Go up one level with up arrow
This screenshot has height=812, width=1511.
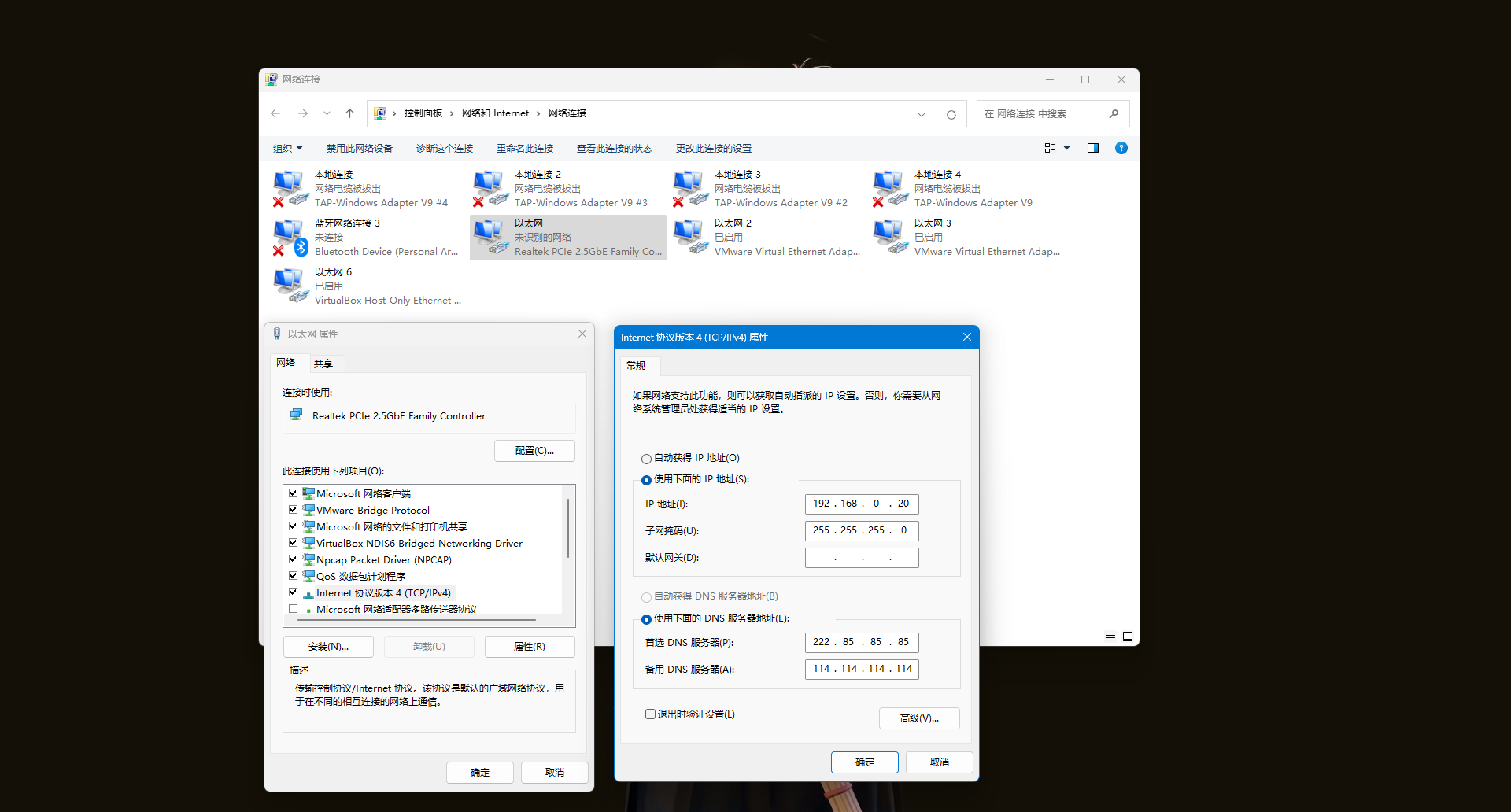tap(350, 113)
